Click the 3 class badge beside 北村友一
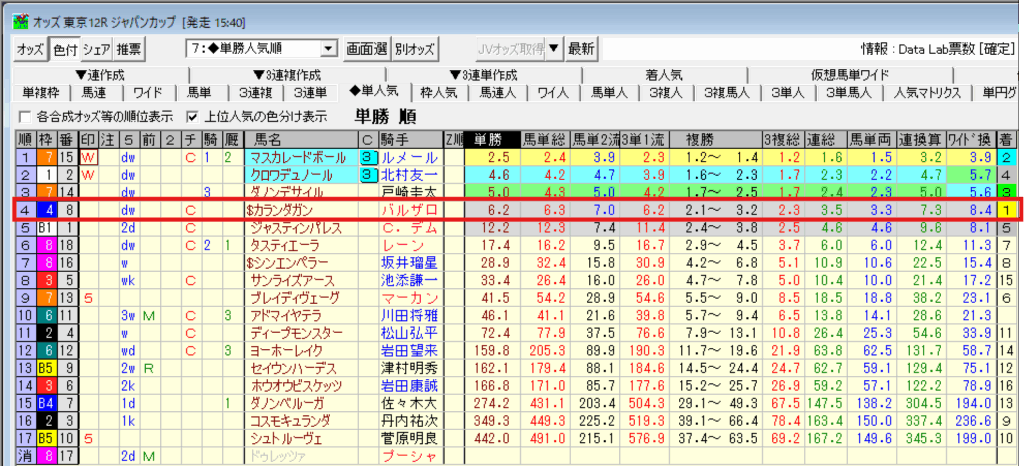Image resolution: width=1024 pixels, height=466 pixels. [x=368, y=175]
